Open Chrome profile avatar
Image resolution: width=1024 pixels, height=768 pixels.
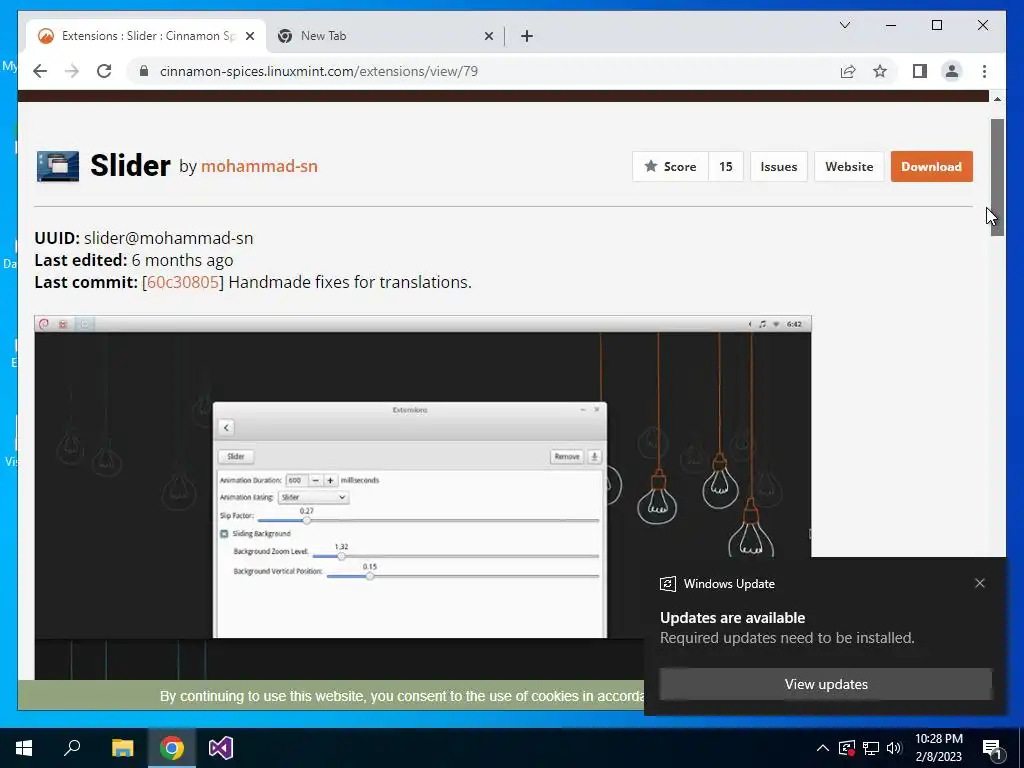point(952,71)
